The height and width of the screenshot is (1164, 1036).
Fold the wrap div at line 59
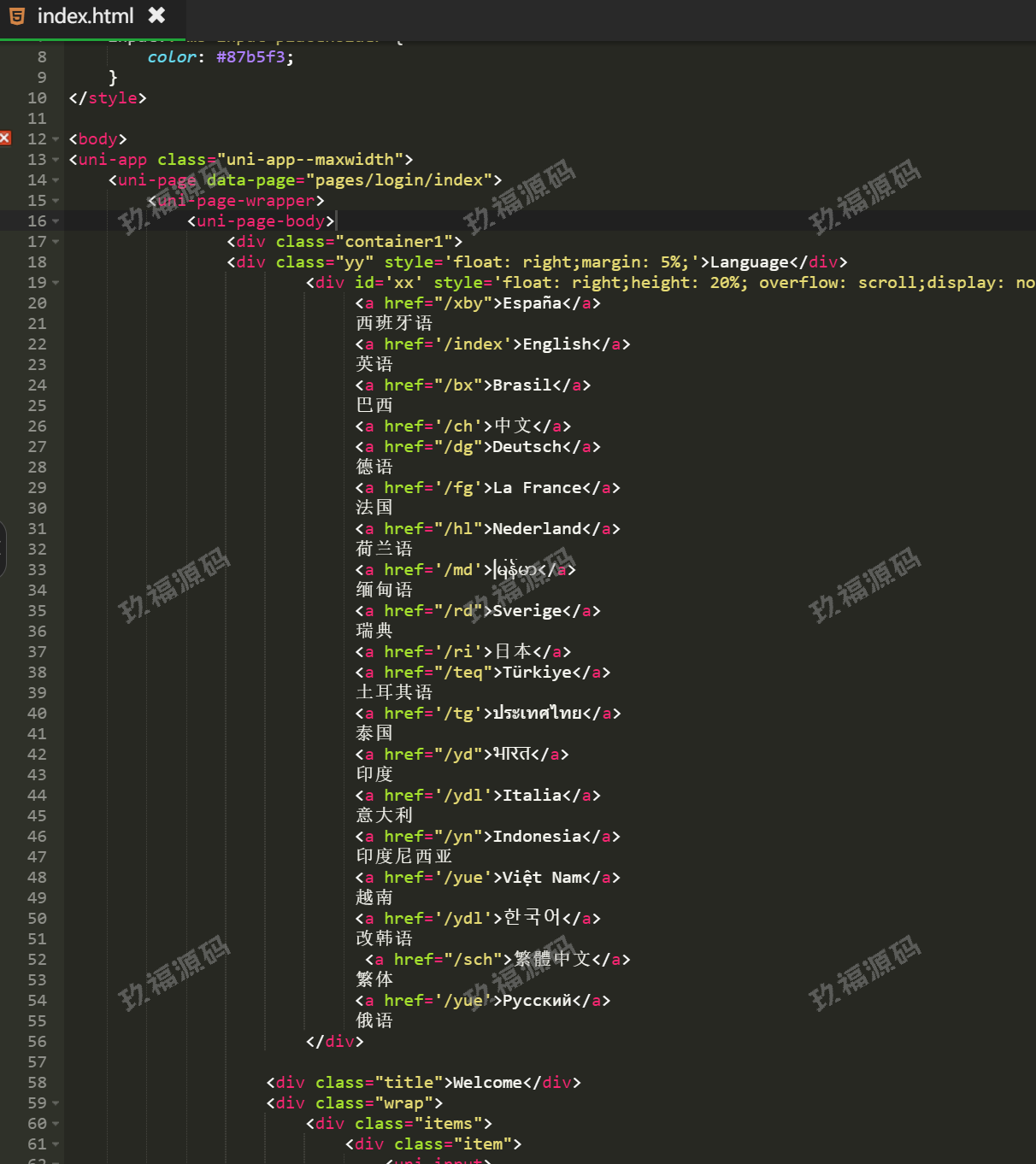coord(56,1103)
